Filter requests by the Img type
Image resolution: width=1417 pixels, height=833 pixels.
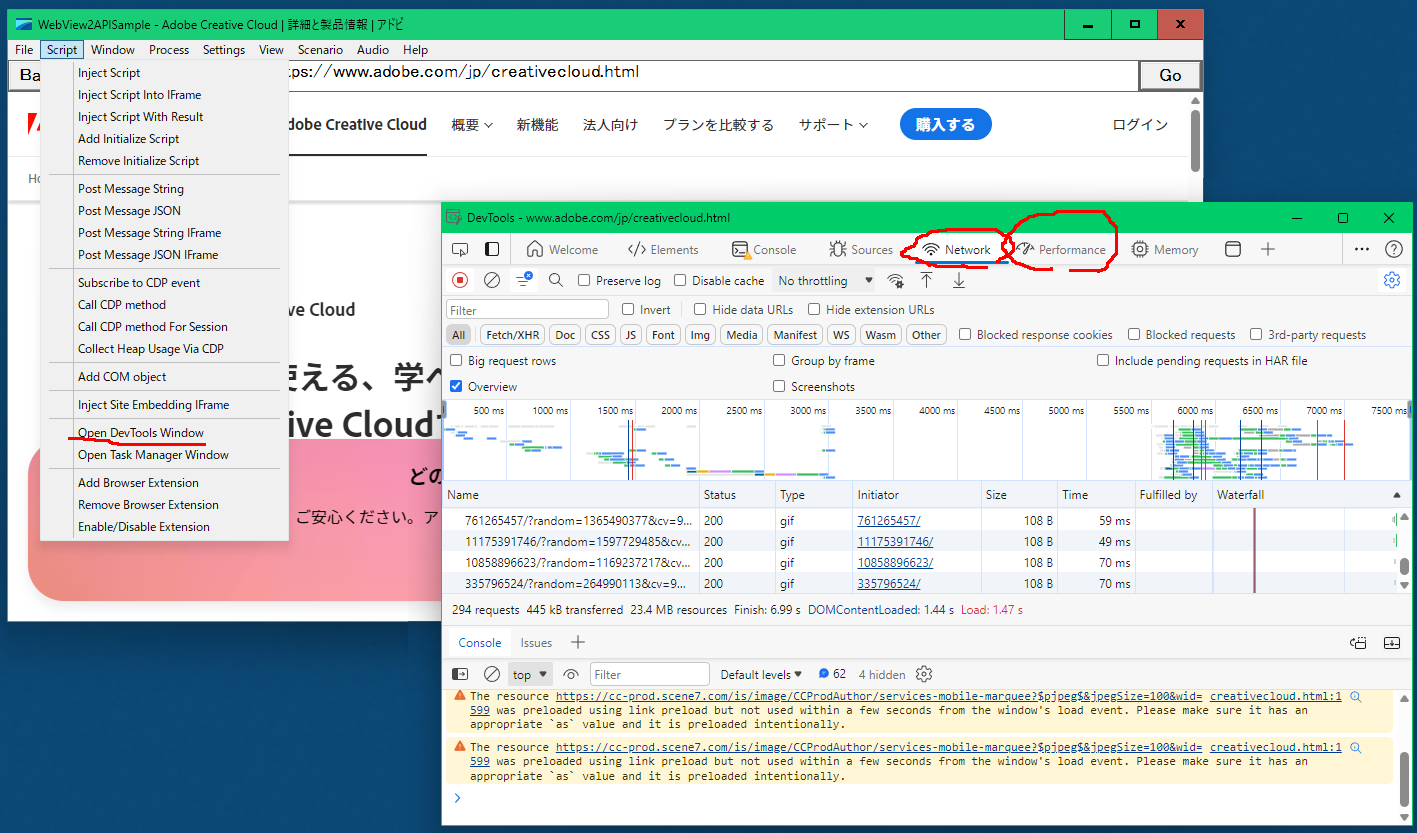701,335
